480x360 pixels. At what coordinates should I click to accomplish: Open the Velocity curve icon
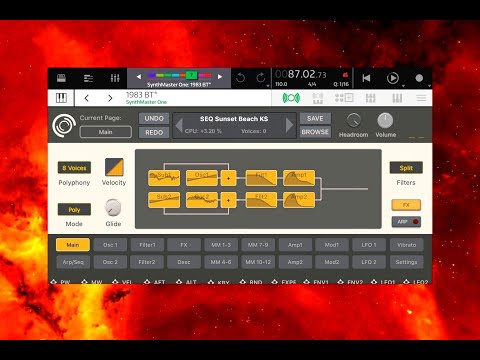[114, 167]
